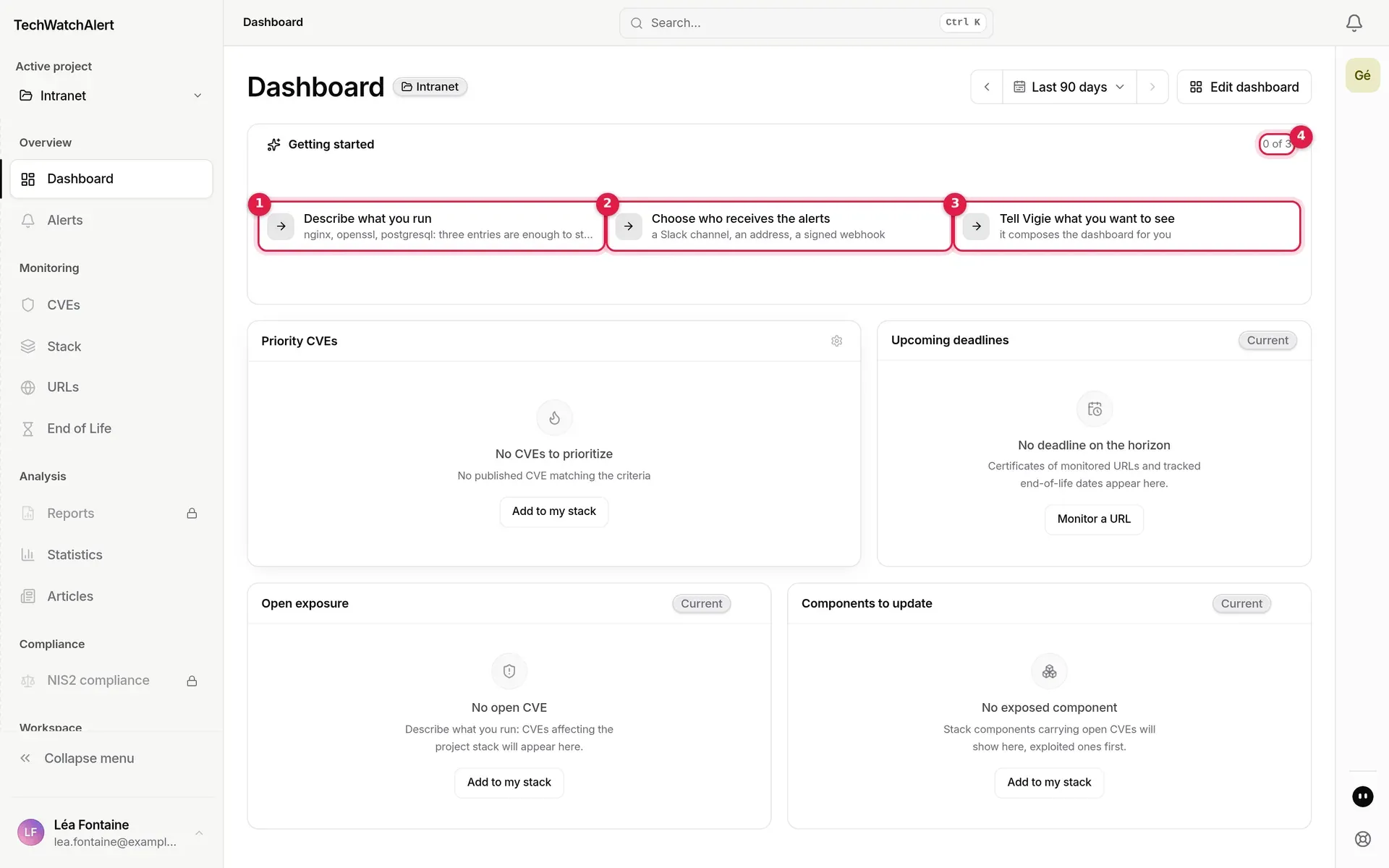Open the notifications bell icon
The image size is (1389, 868).
coord(1354,23)
